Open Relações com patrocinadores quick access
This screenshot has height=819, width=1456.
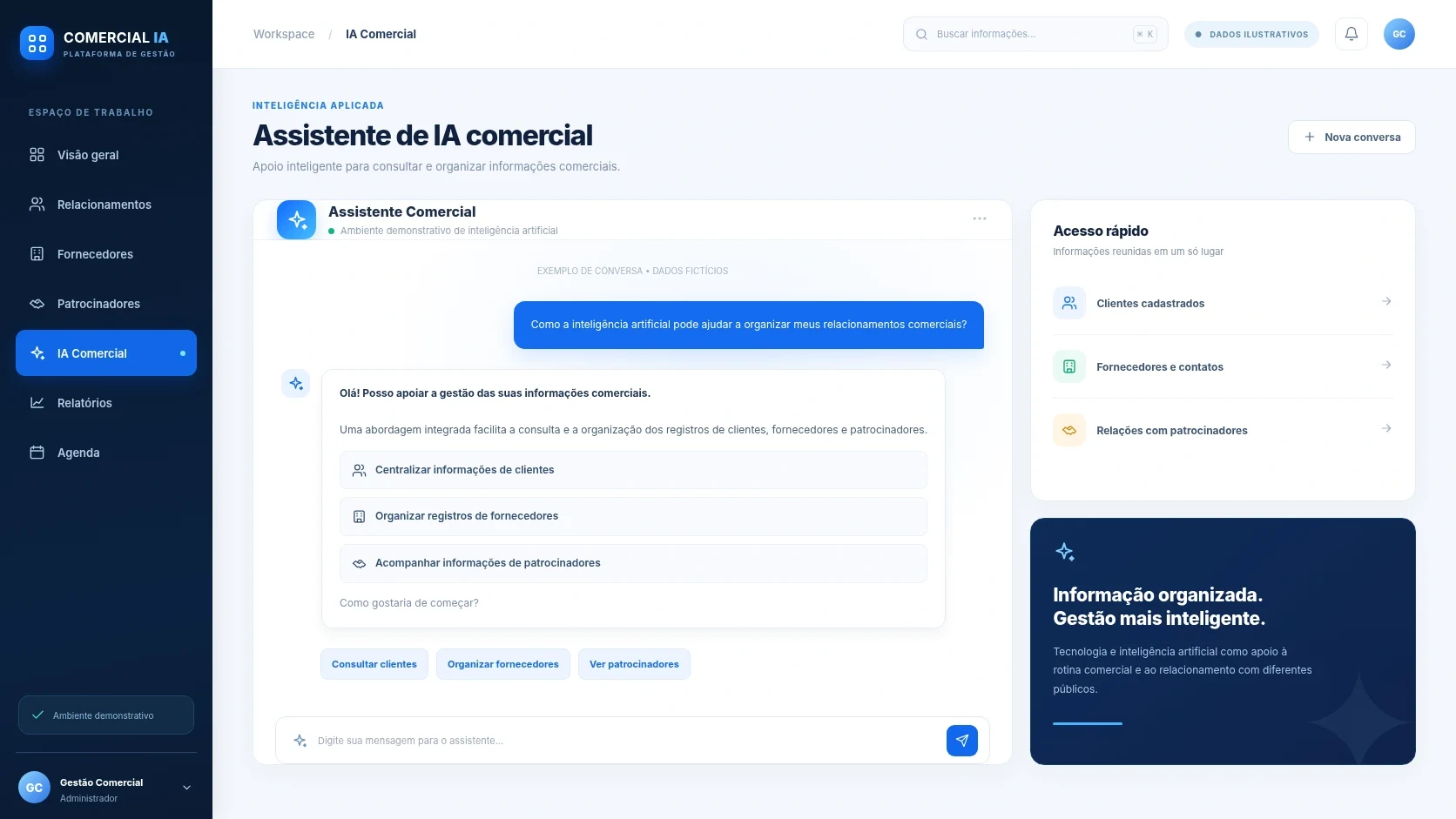coord(1223,430)
